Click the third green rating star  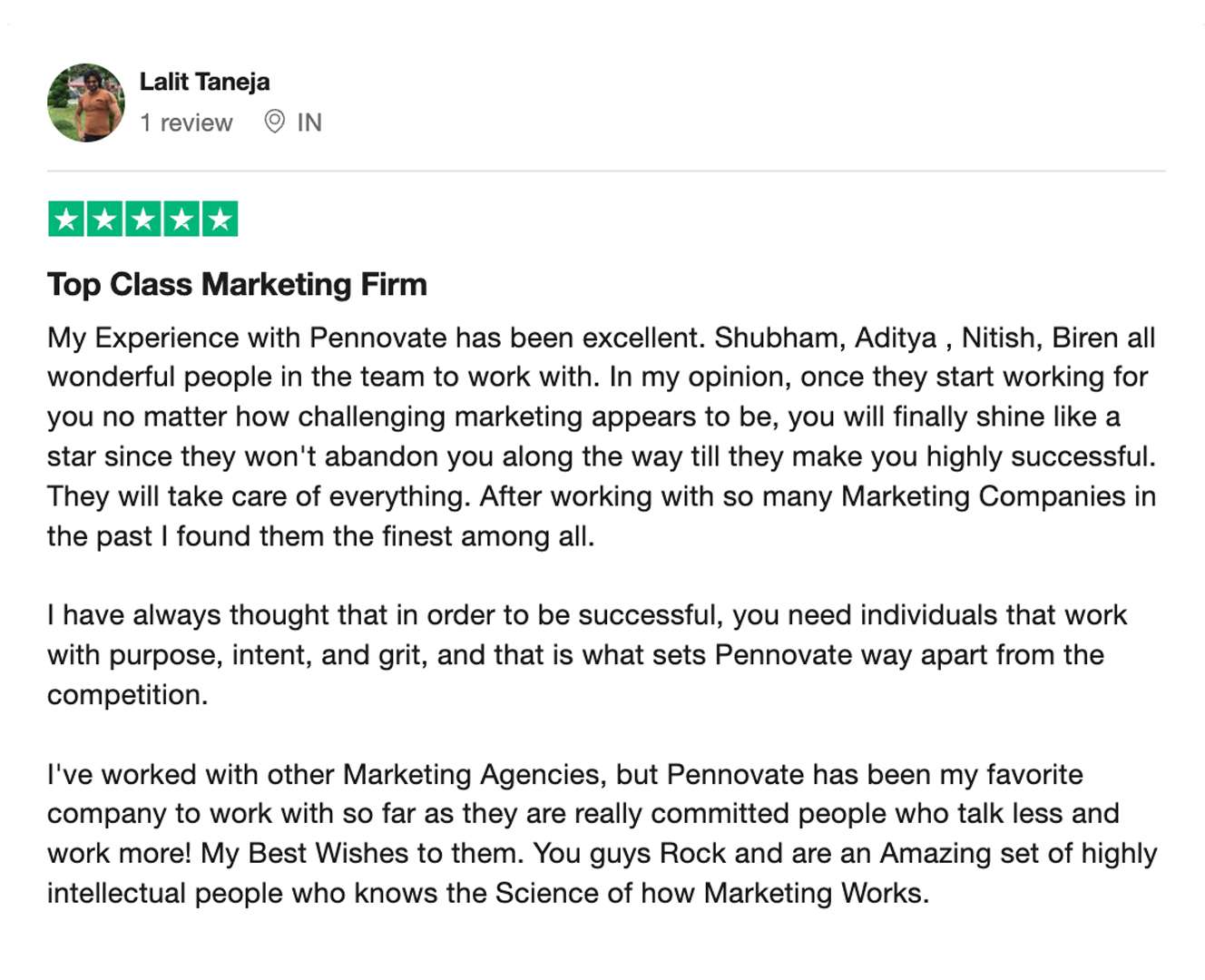pyautogui.click(x=142, y=219)
